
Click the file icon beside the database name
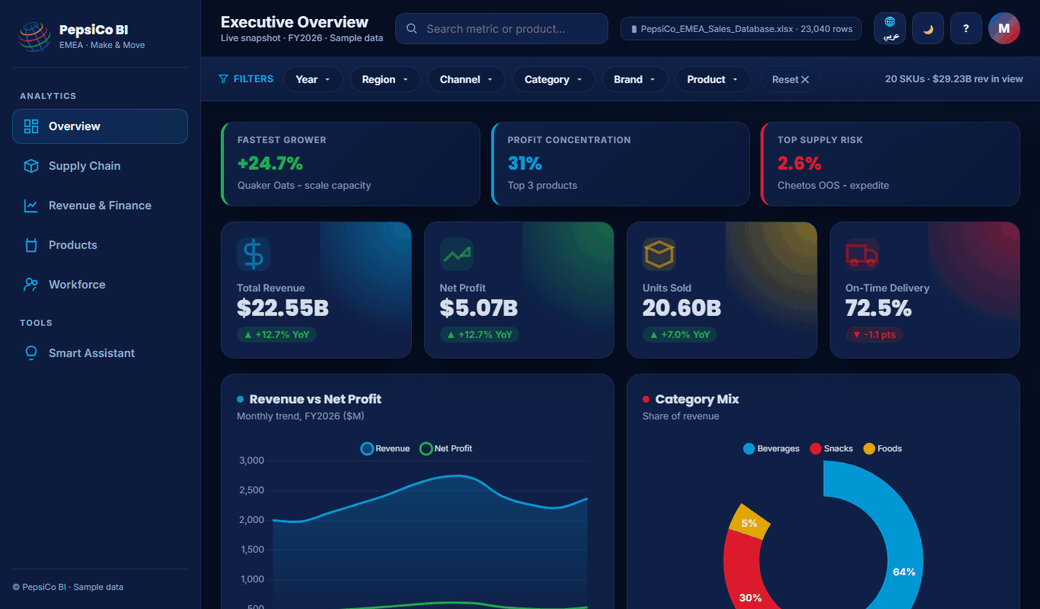click(634, 29)
